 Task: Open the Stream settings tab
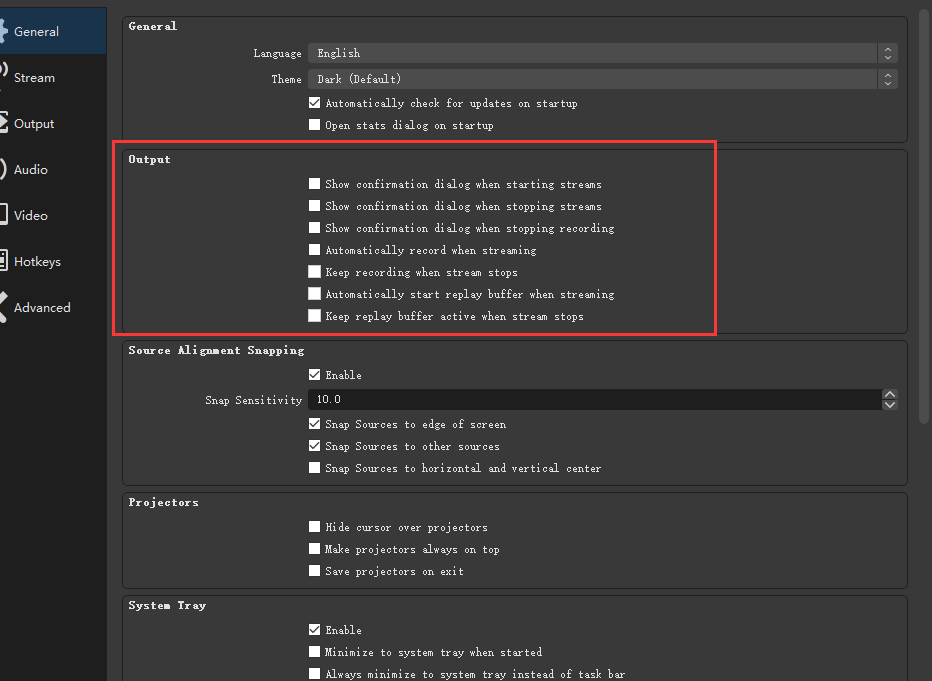coord(53,77)
